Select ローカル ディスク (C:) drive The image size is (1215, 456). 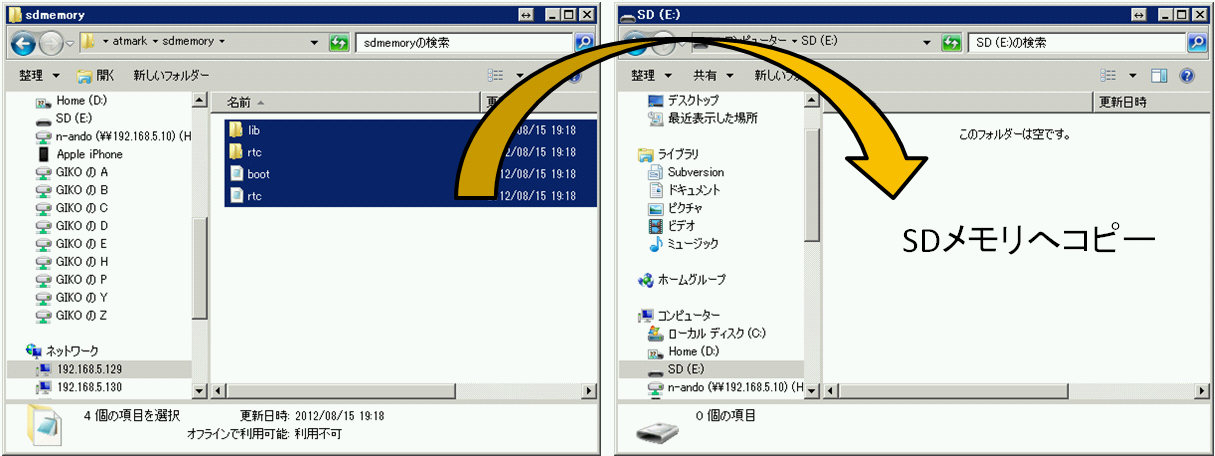tap(707, 334)
